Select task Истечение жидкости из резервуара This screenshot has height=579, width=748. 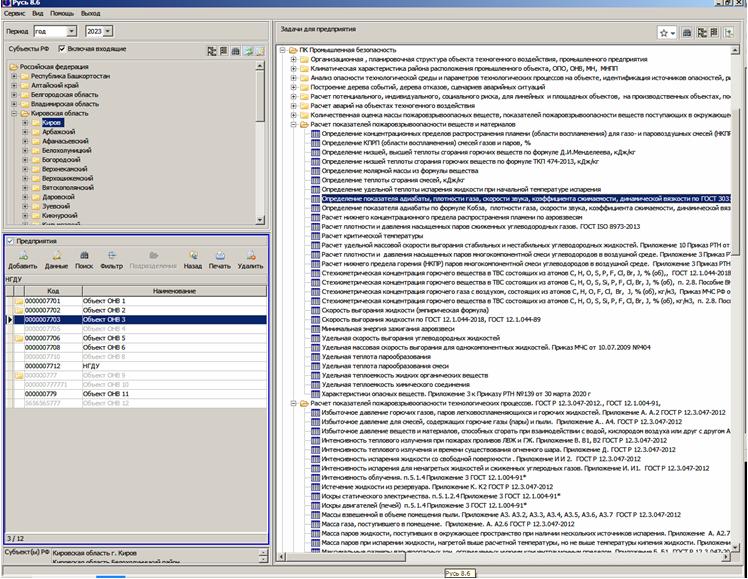tap(437, 487)
